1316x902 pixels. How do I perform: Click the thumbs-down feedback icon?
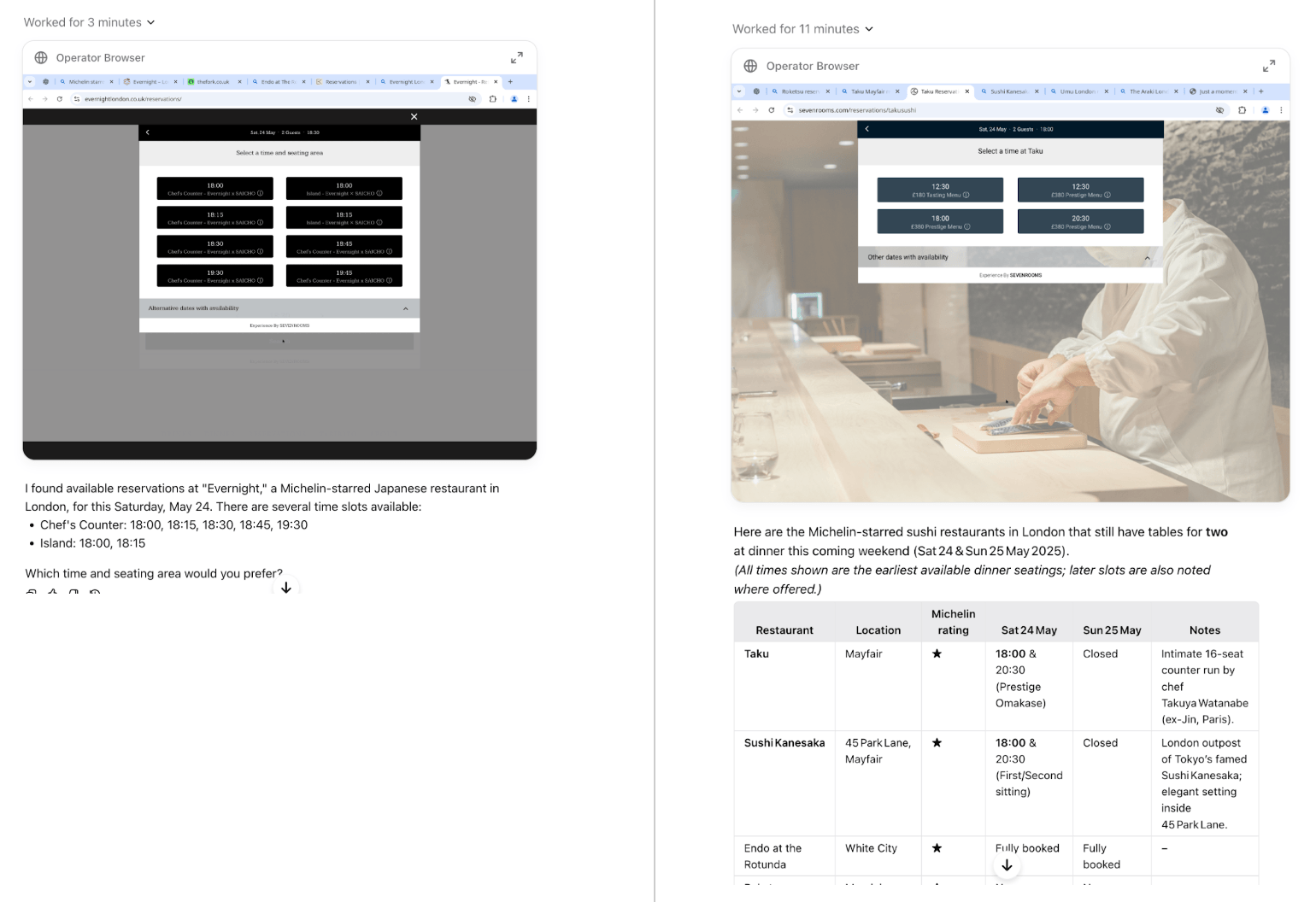73,594
